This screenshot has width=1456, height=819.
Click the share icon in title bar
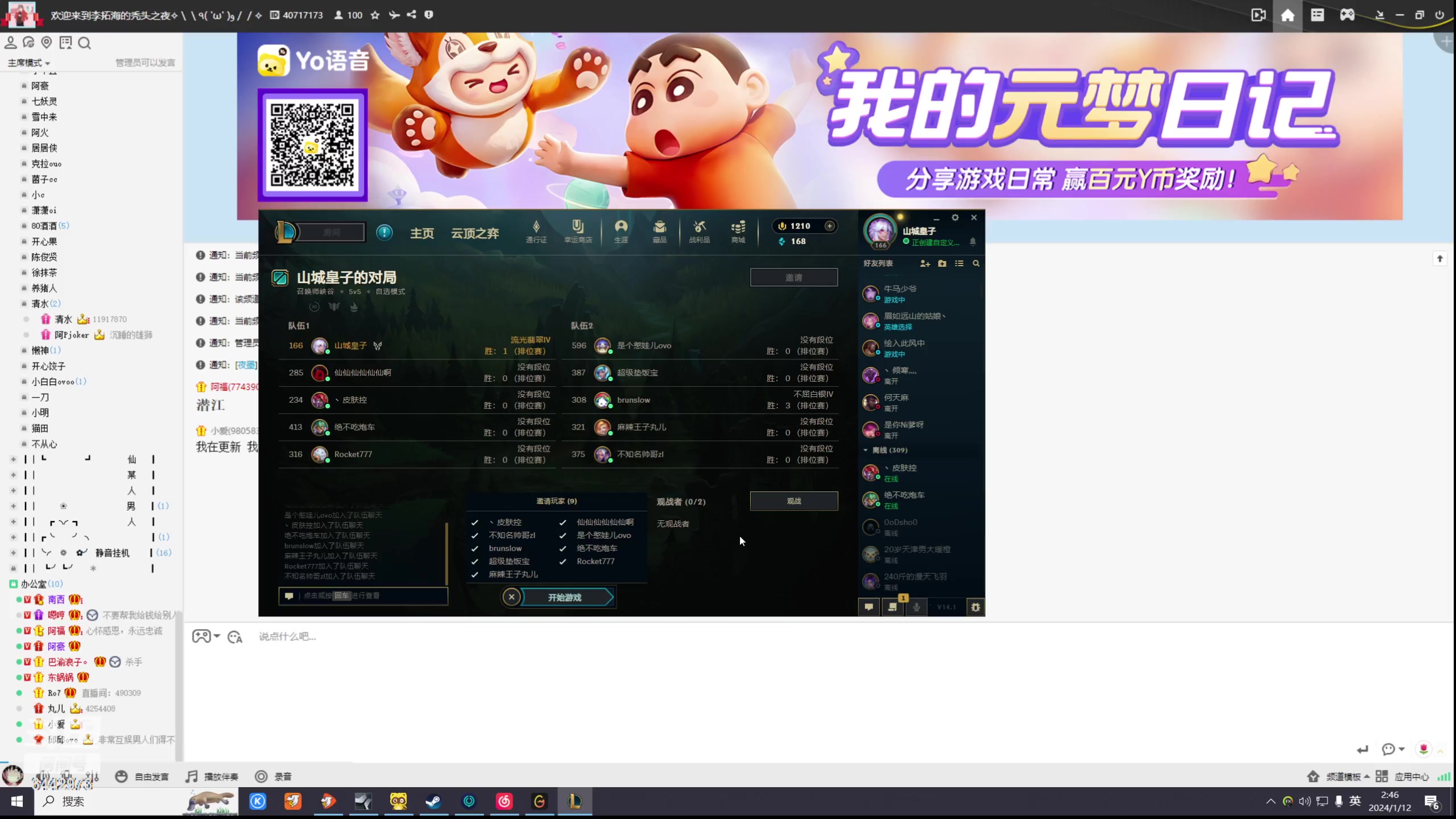click(411, 15)
